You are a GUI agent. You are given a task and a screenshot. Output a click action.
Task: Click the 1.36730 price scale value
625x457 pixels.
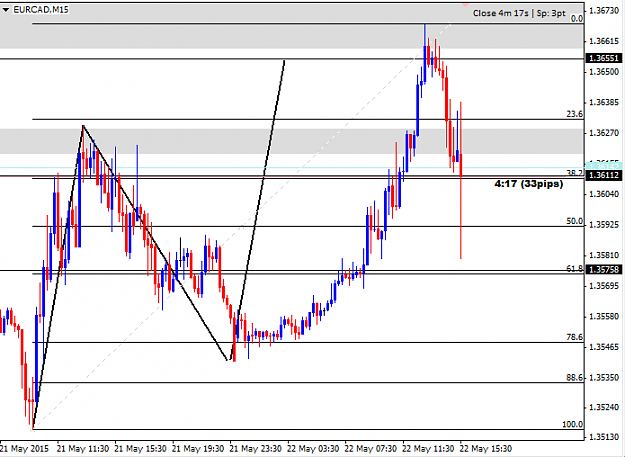tap(604, 11)
